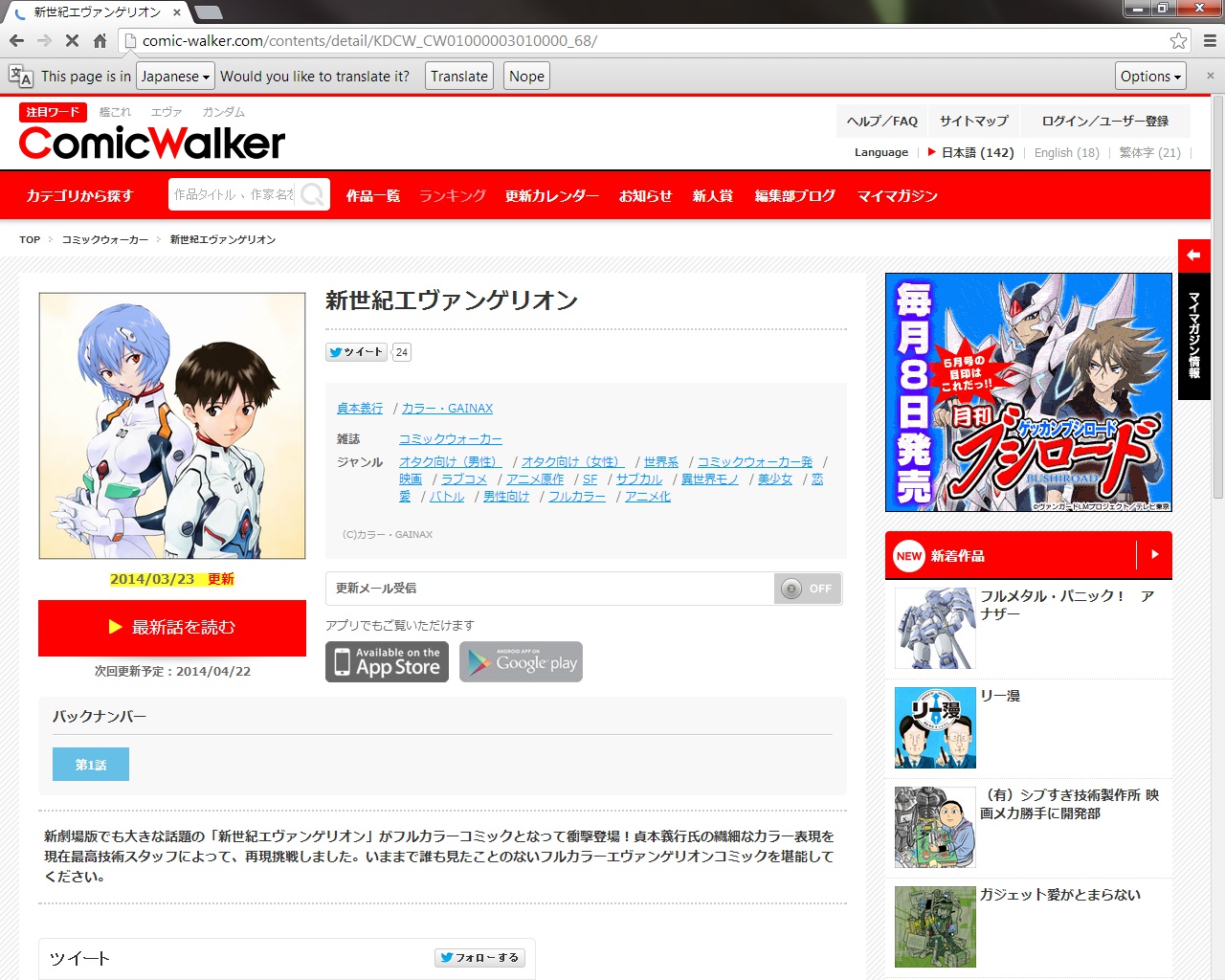Open the カテゴリから探す menu
This screenshot has height=980, width=1225.
80,195
